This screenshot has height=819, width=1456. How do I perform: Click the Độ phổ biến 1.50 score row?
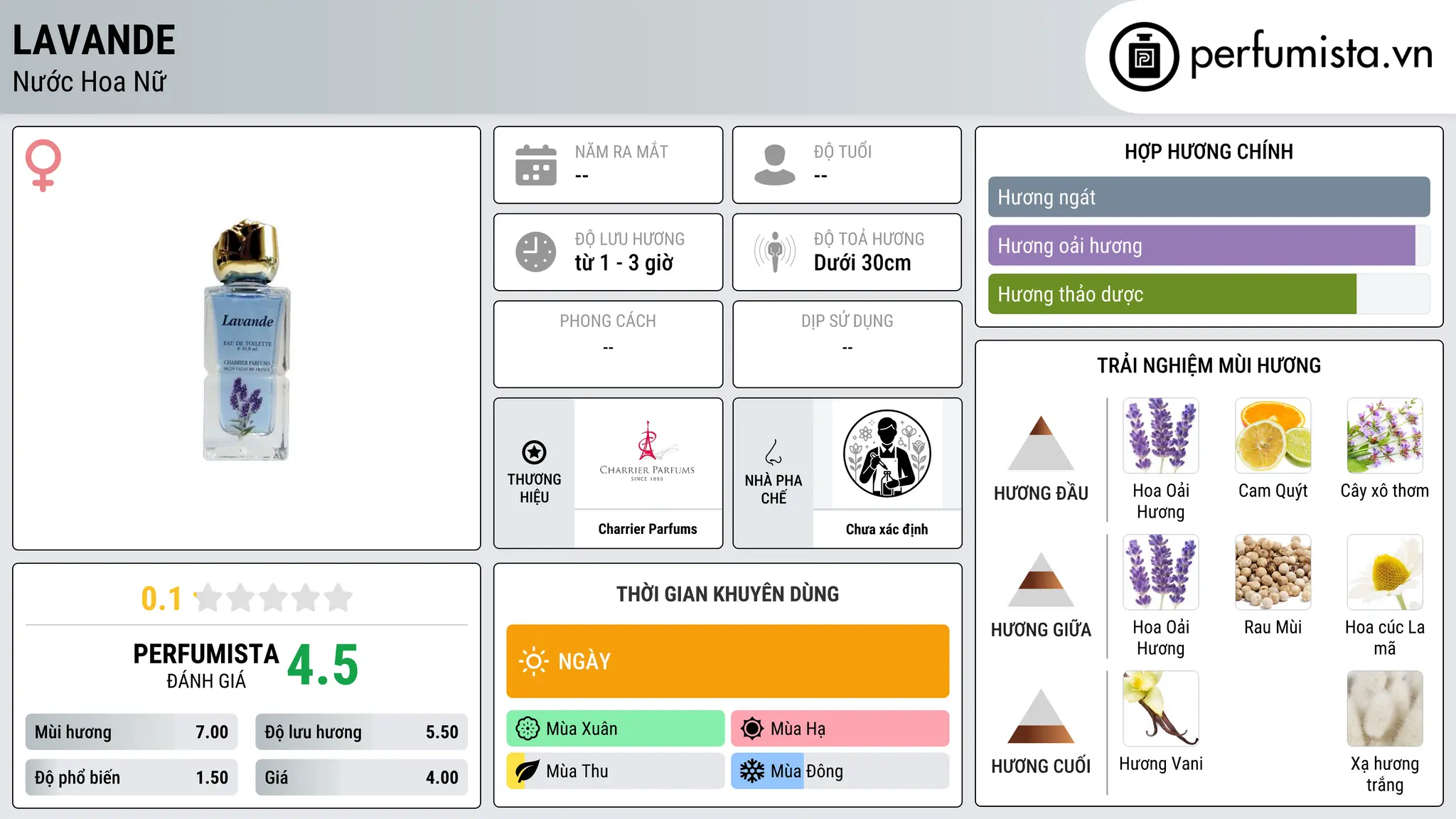point(132,778)
